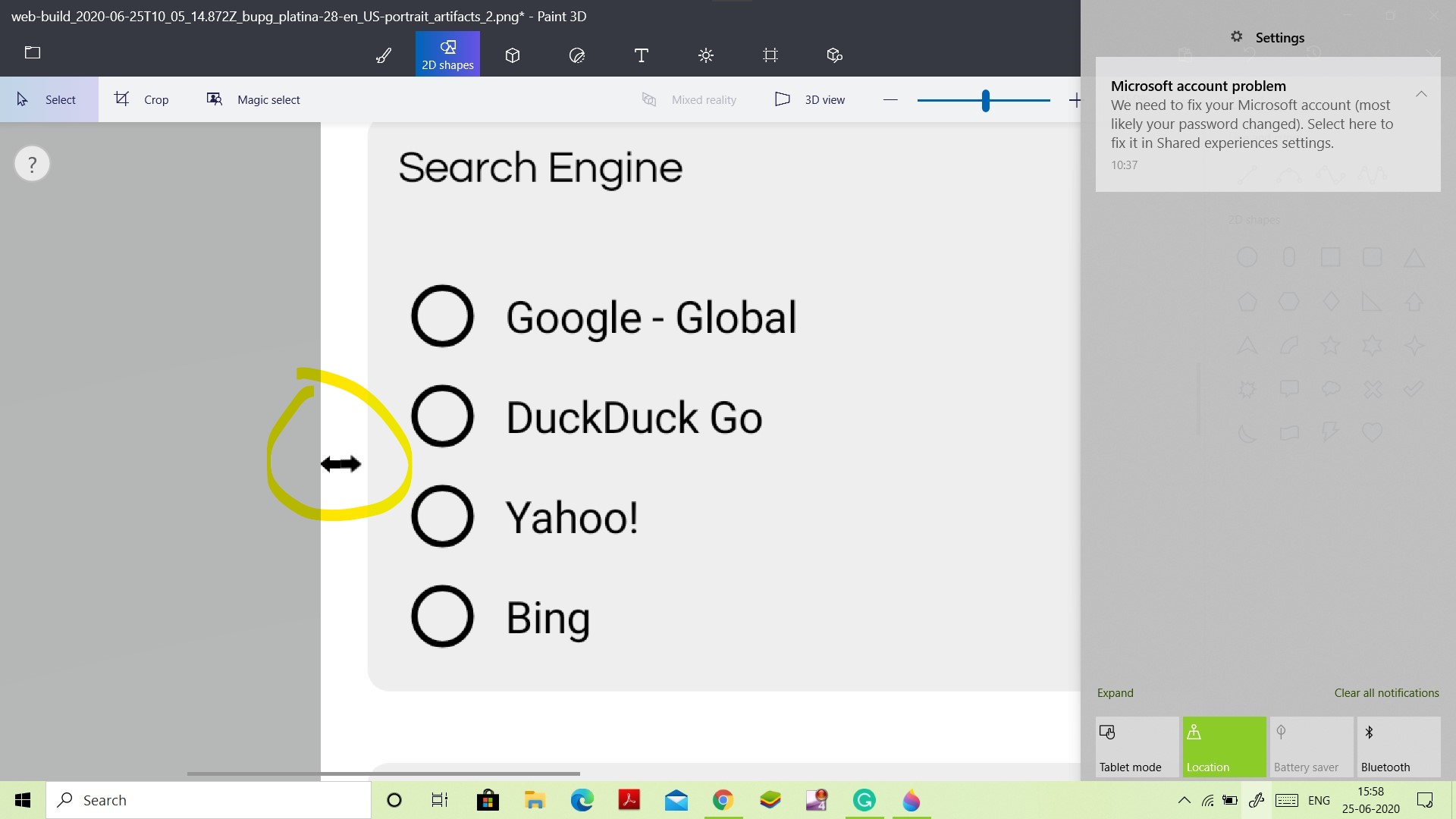
Task: Open Settings in the notification panel
Action: tap(1268, 37)
